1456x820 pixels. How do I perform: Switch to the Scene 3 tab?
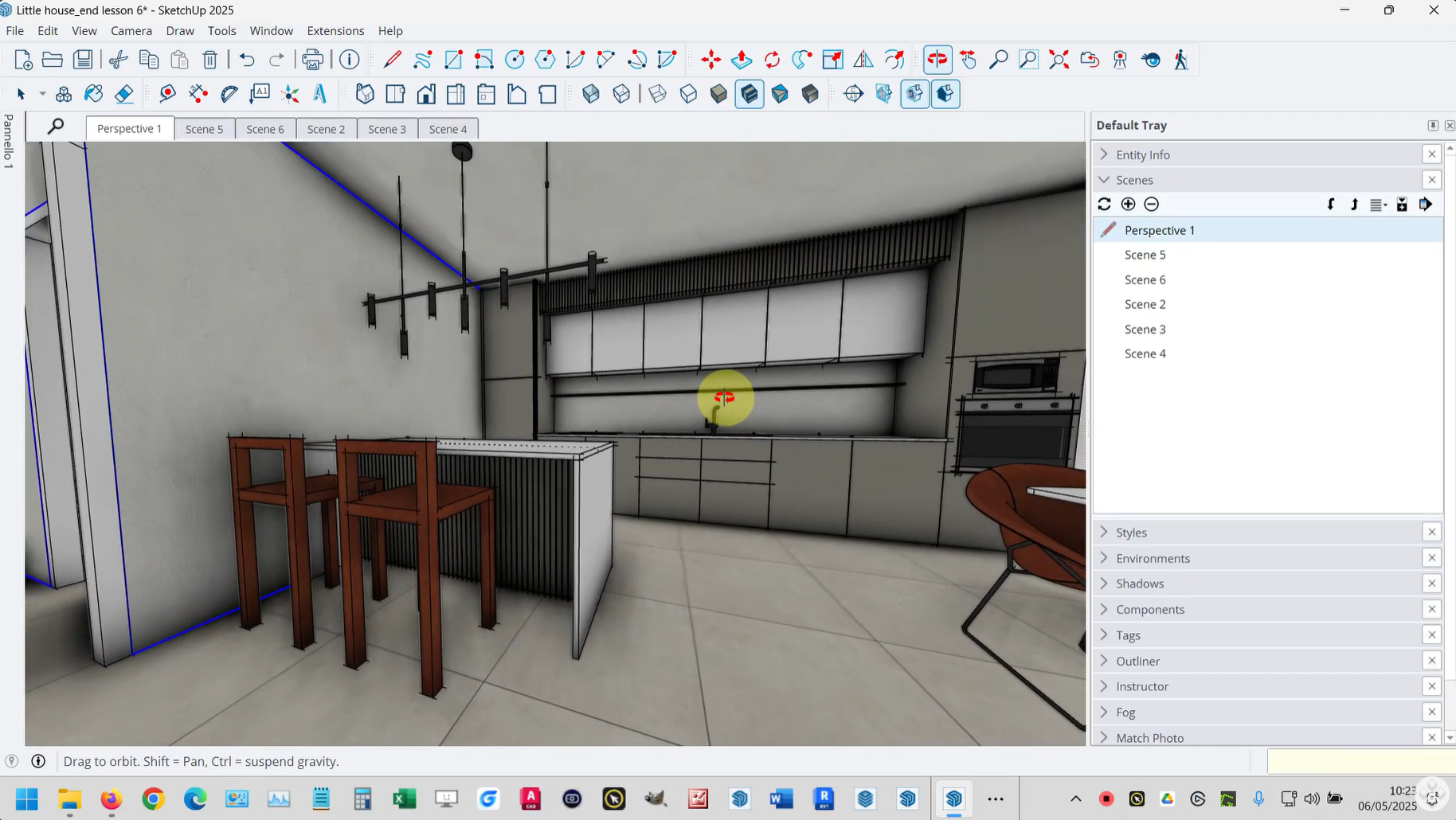[387, 129]
